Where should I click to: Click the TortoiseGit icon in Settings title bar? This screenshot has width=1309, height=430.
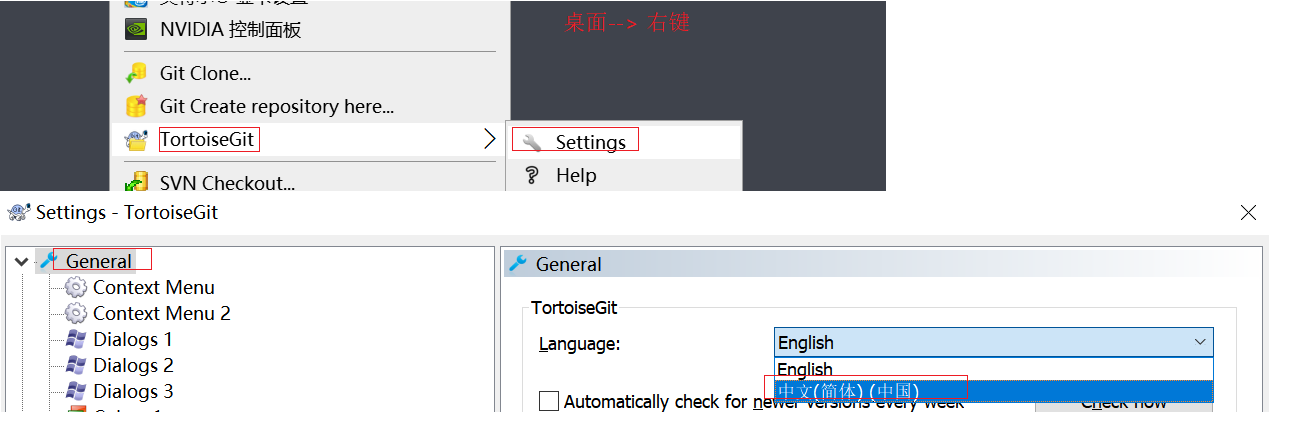click(18, 212)
